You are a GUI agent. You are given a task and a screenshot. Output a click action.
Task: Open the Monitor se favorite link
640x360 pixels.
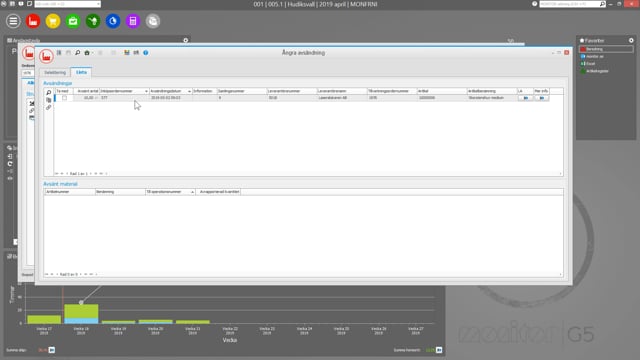[594, 56]
